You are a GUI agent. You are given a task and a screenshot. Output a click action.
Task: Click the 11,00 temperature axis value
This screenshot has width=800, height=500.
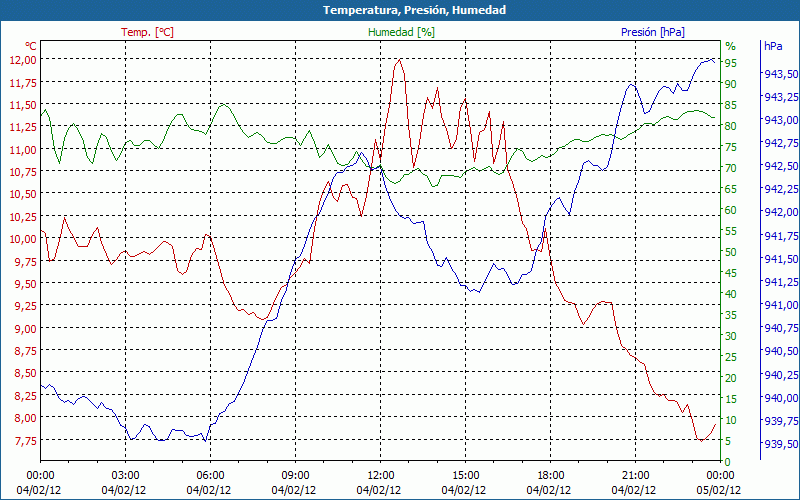tap(23, 149)
